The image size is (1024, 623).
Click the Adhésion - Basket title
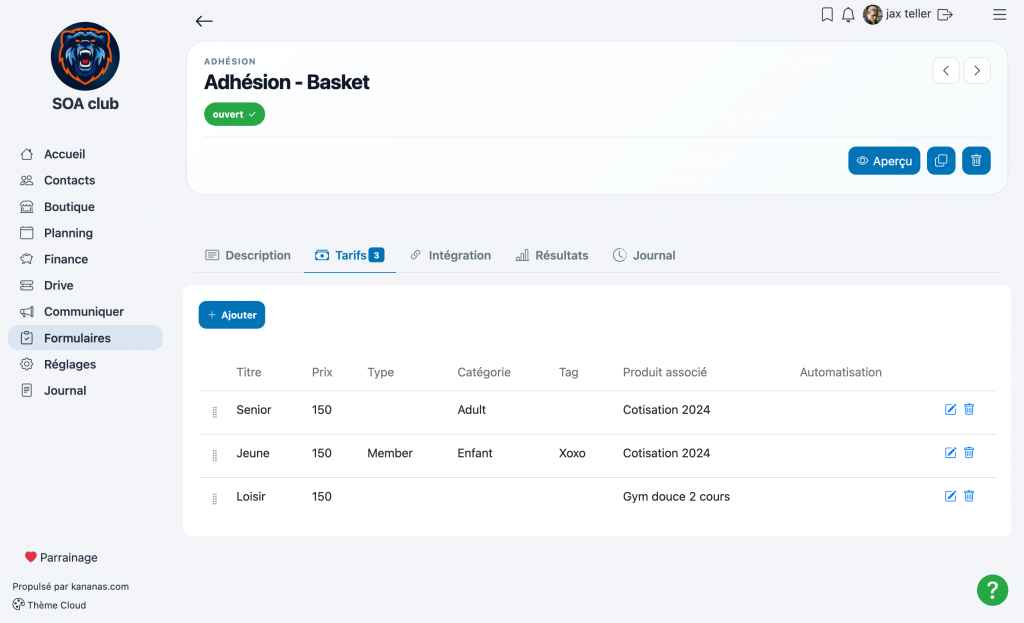287,82
